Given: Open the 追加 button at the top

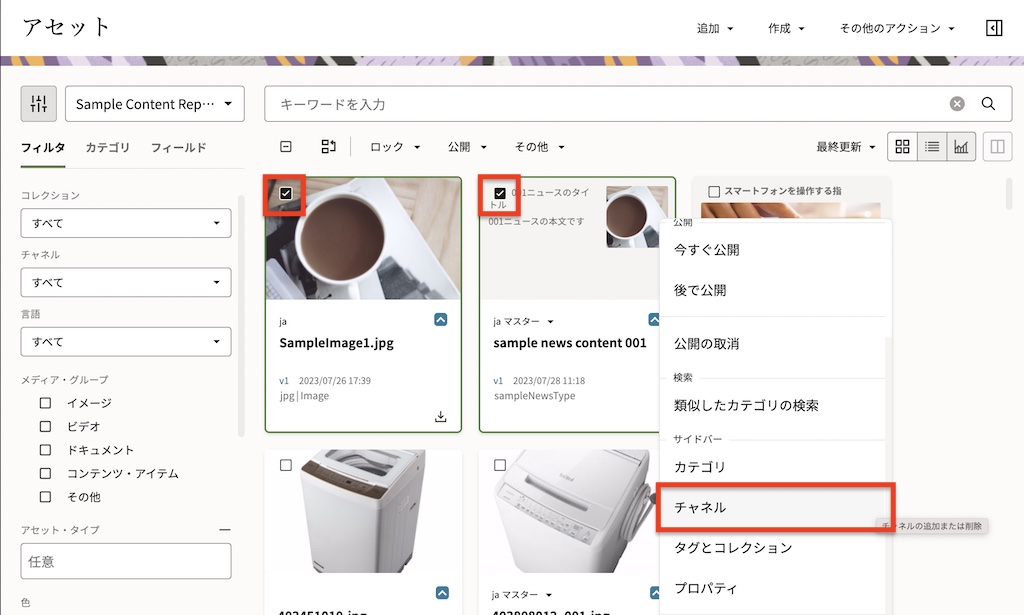Looking at the screenshot, I should coord(713,27).
